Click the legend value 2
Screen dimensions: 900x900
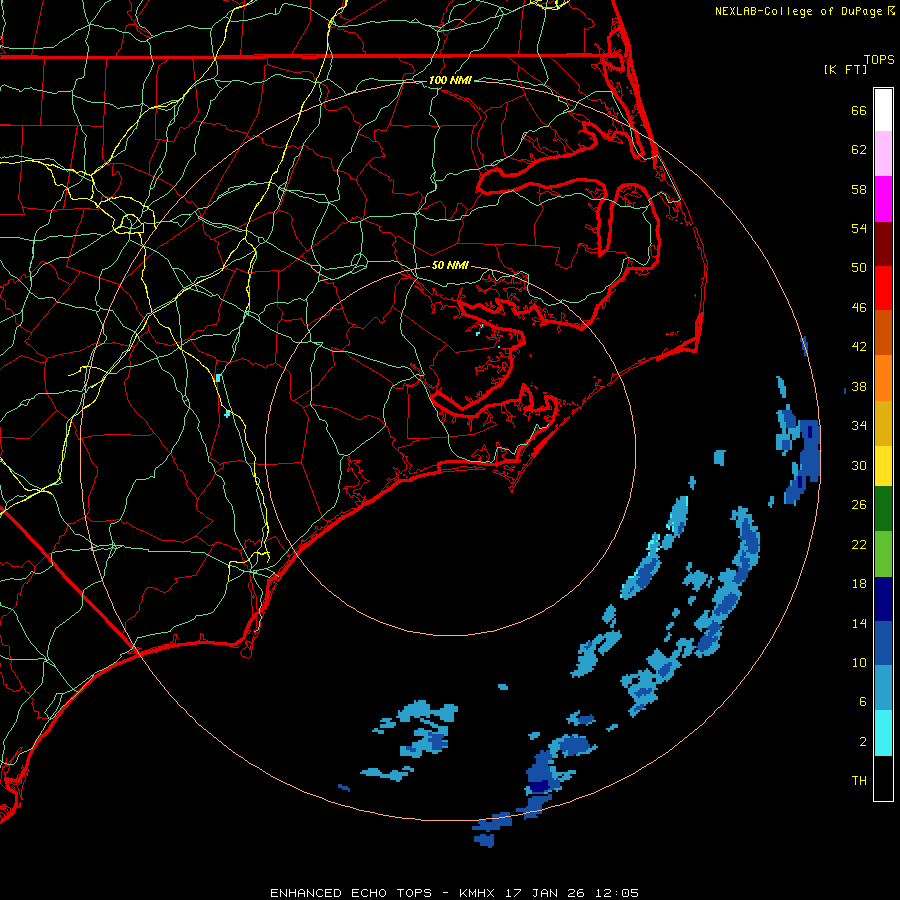863,742
